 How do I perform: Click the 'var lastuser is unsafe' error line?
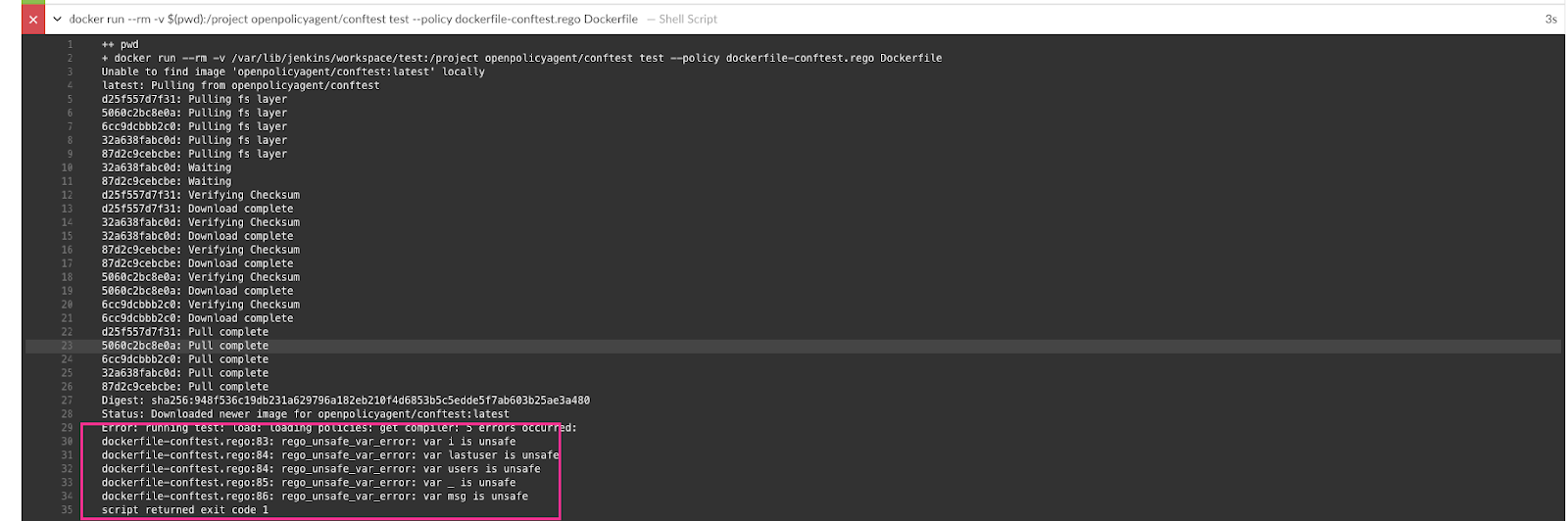(x=329, y=455)
